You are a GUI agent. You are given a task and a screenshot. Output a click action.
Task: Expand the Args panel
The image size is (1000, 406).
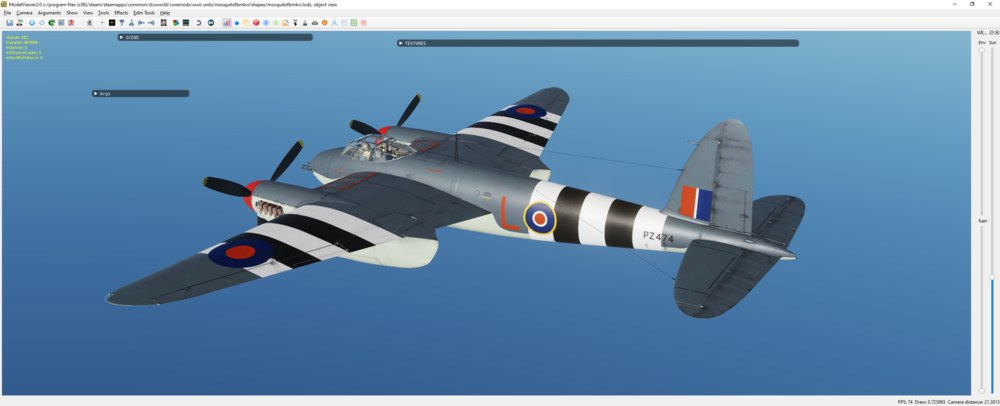point(140,93)
